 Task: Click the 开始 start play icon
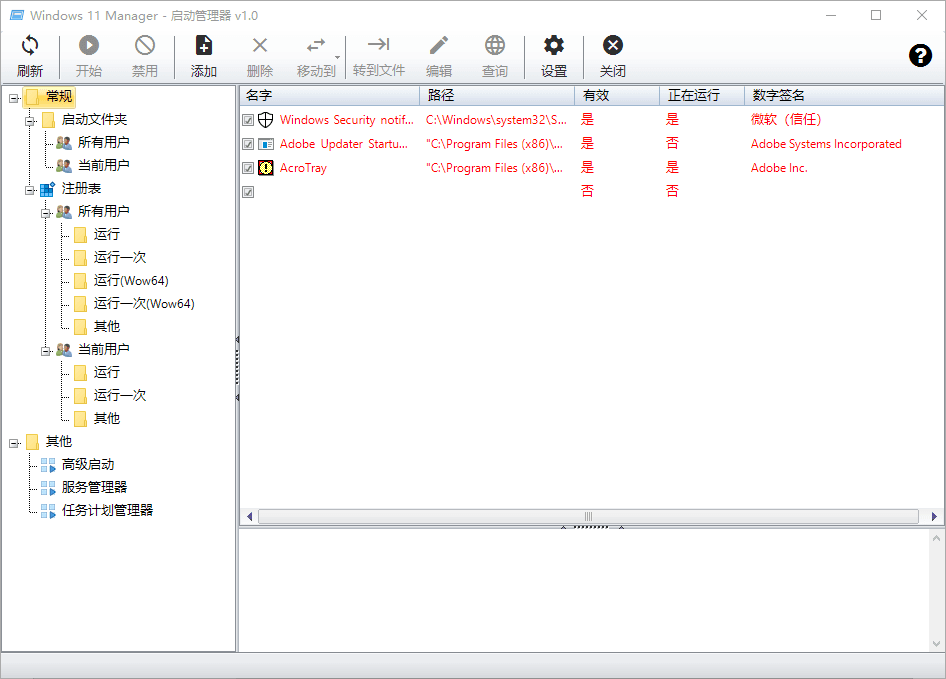tap(89, 45)
